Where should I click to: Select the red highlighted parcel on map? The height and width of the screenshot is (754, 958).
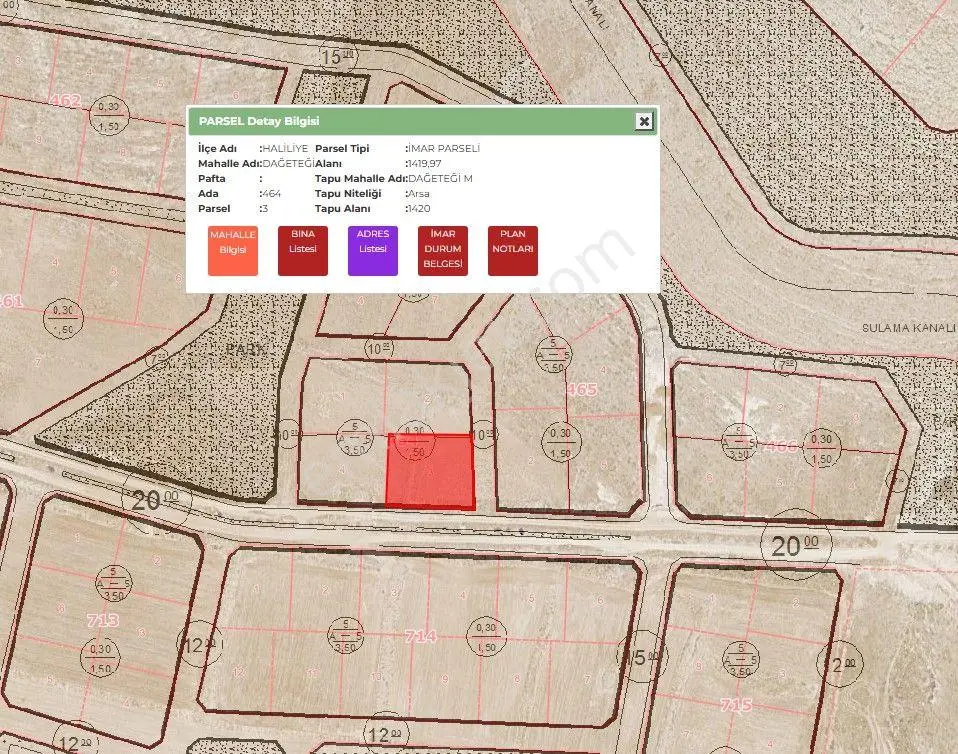(431, 471)
